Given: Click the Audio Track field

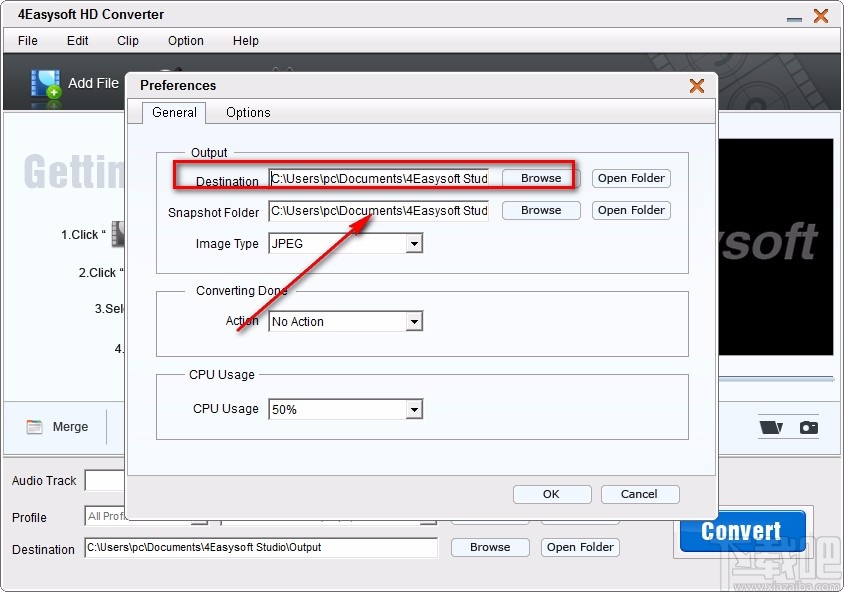Looking at the screenshot, I should (x=104, y=481).
